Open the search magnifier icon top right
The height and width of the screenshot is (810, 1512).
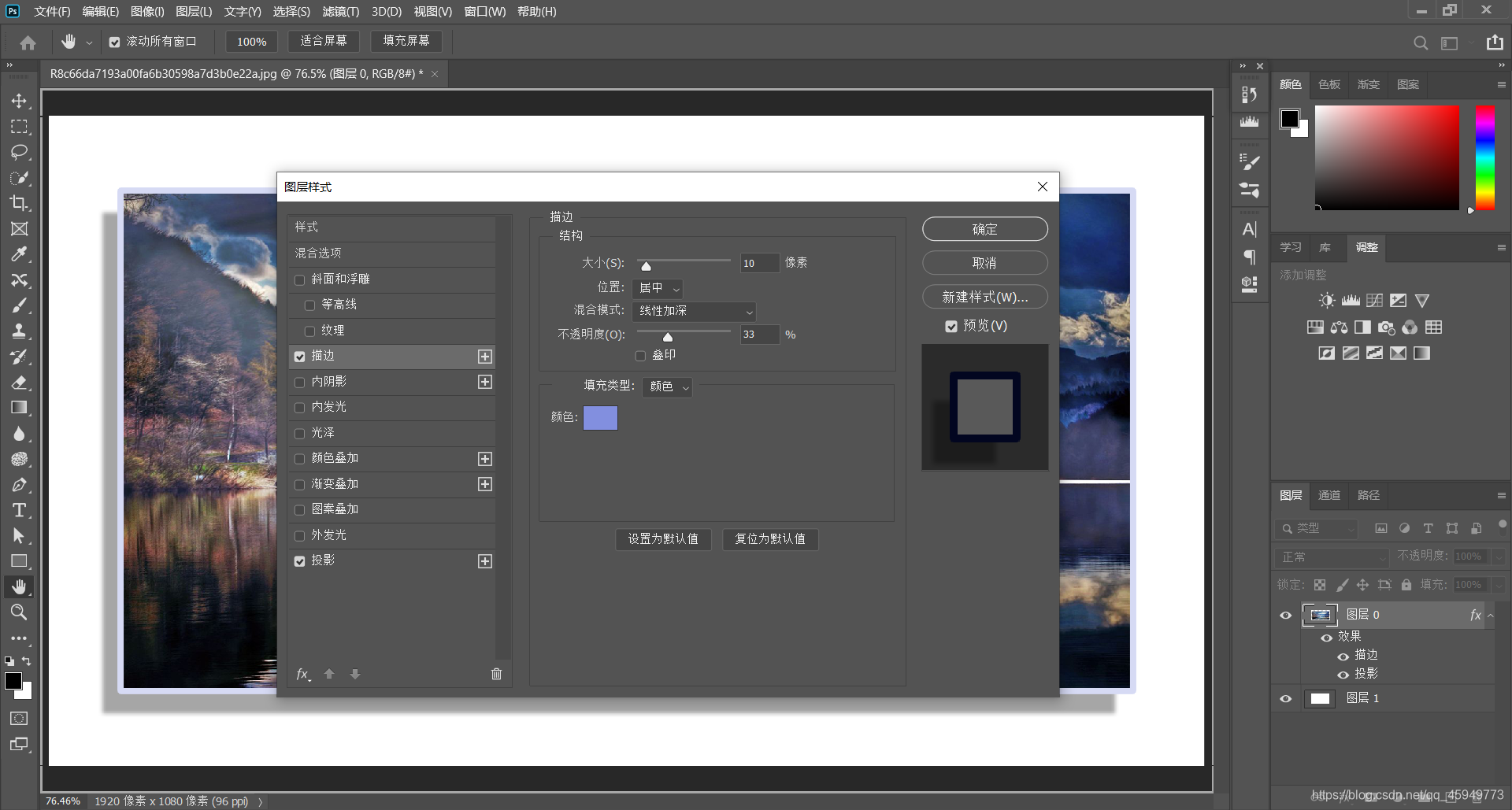(1421, 43)
